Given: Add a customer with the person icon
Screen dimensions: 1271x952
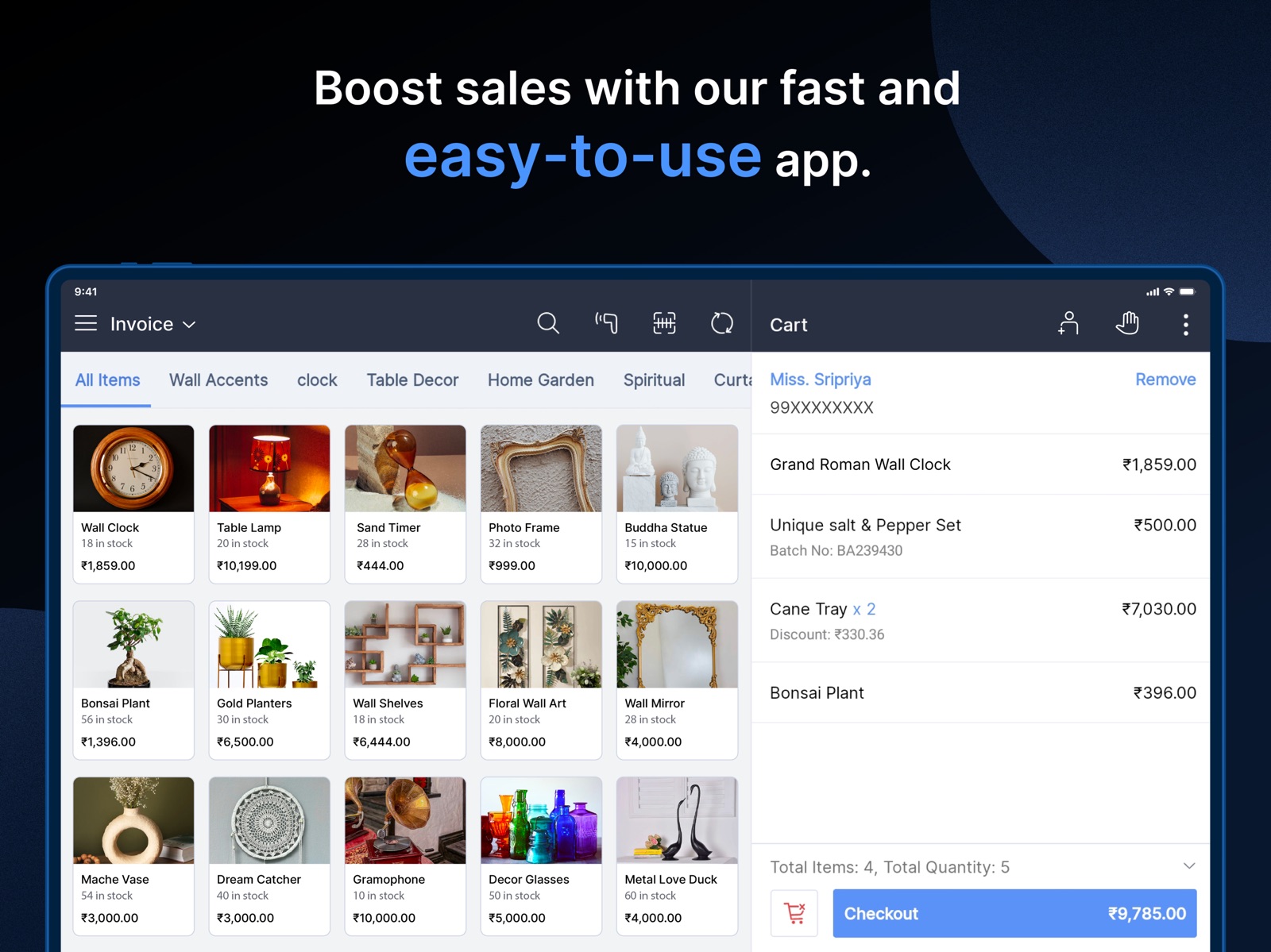Looking at the screenshot, I should click(x=1068, y=323).
